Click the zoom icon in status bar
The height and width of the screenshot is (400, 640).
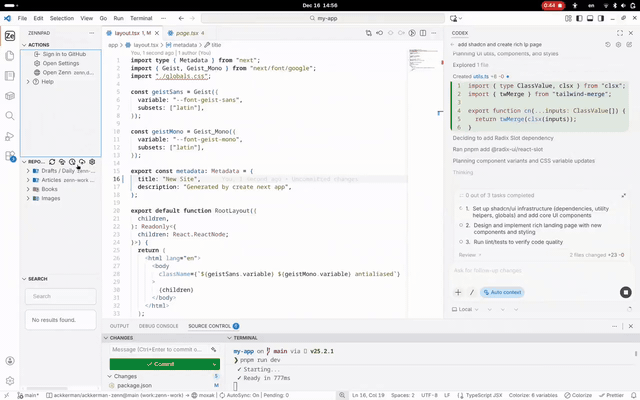342,395
